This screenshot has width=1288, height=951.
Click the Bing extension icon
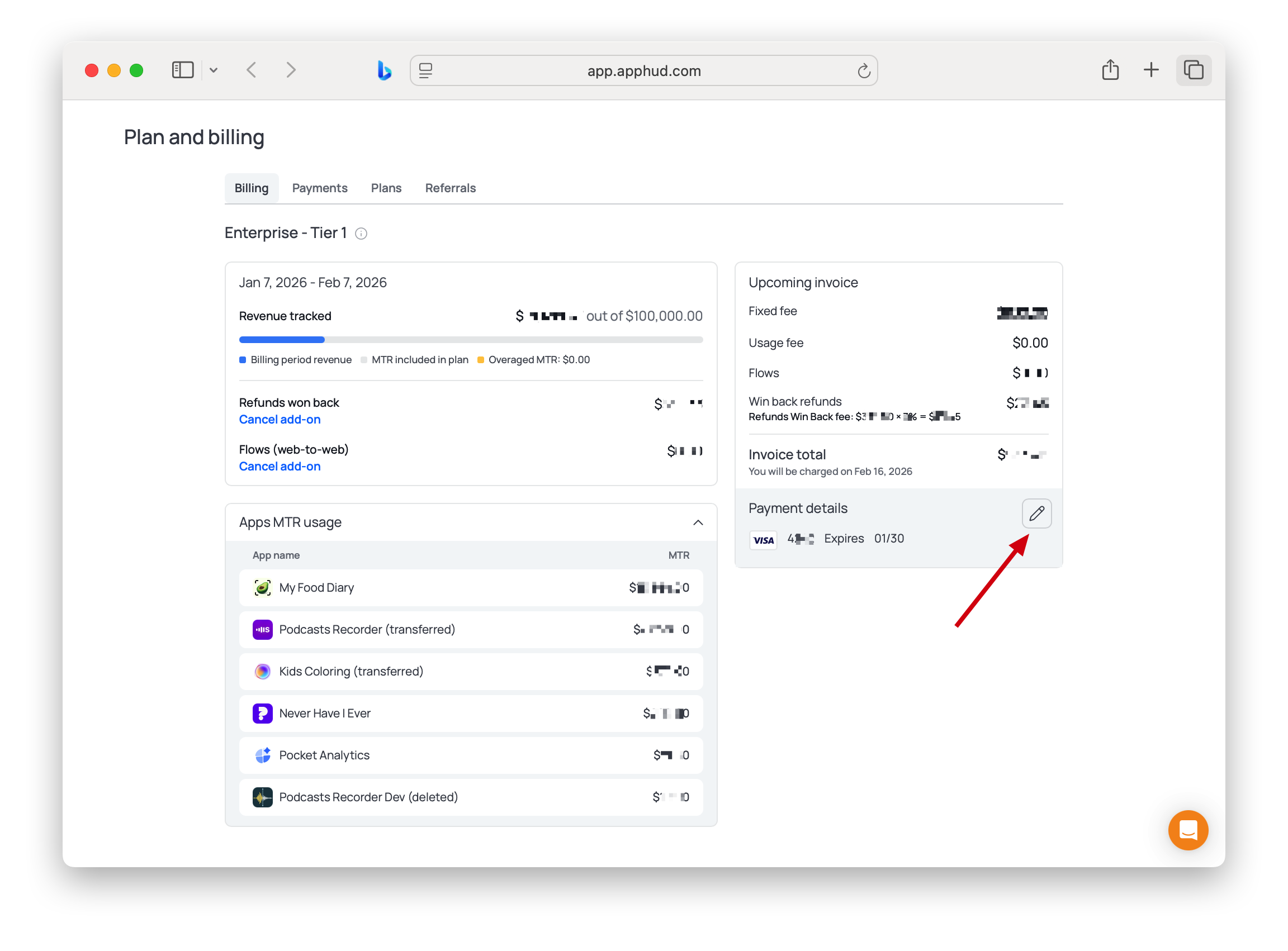pyautogui.click(x=384, y=70)
